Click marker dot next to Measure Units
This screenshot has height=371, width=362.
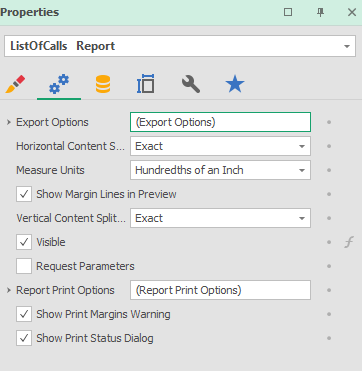point(329,170)
